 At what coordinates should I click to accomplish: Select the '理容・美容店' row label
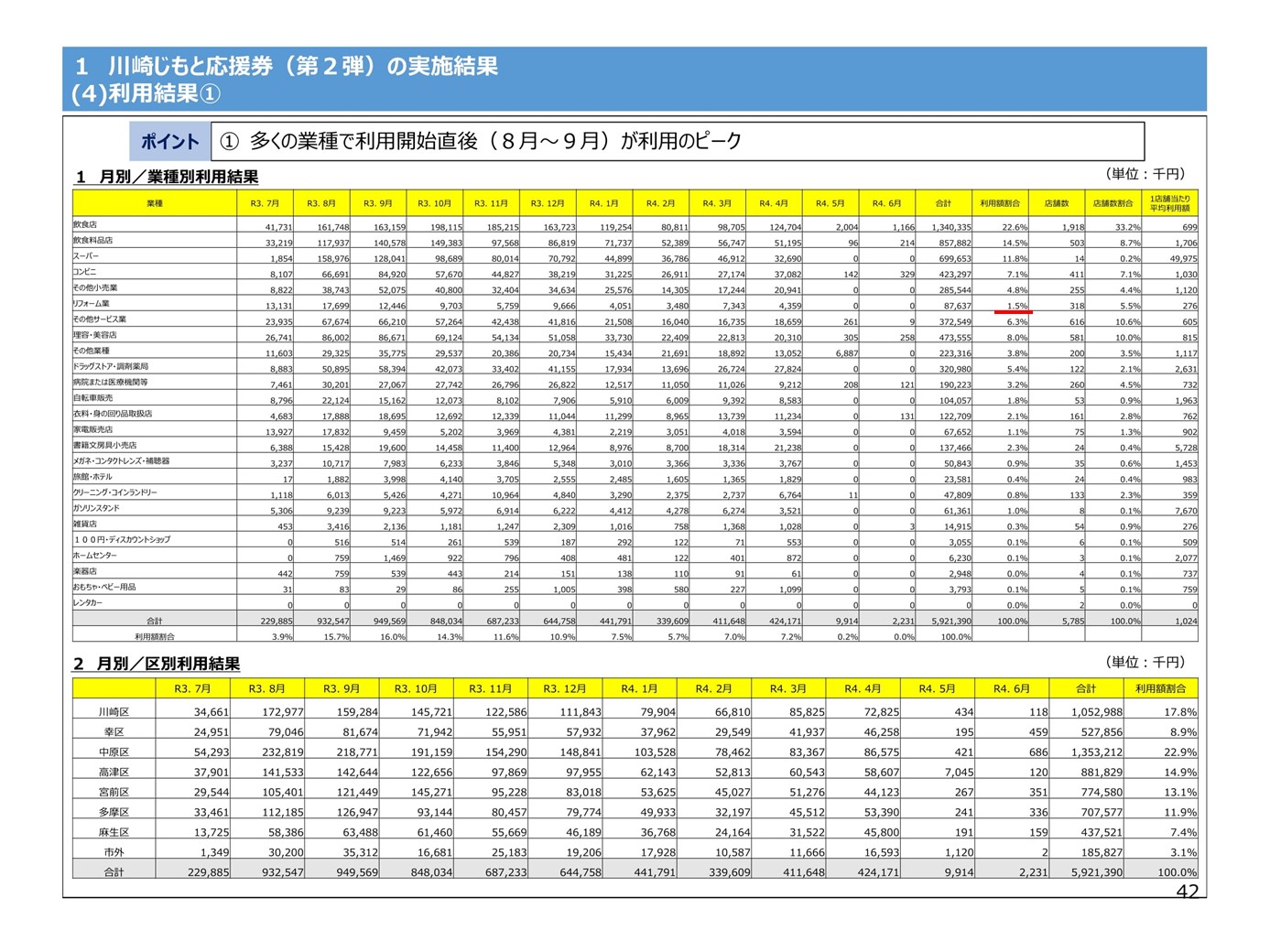click(95, 335)
